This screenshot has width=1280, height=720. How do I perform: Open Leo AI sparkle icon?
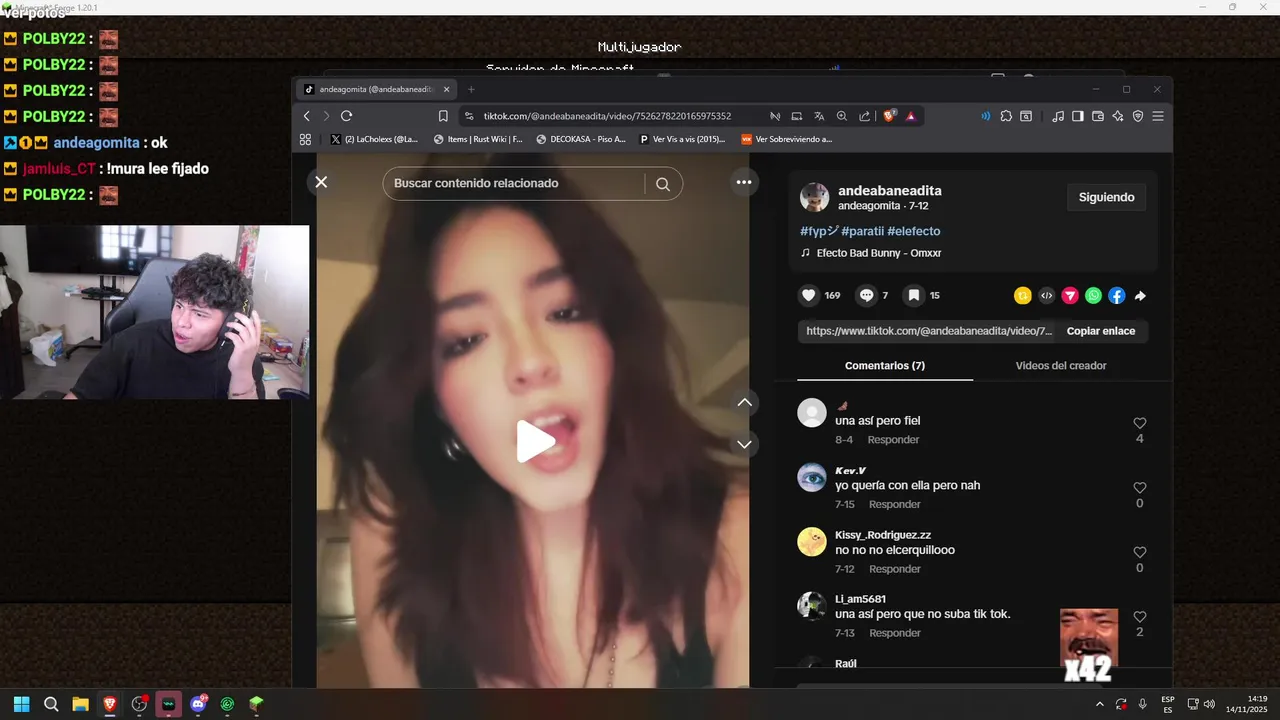tap(1117, 116)
